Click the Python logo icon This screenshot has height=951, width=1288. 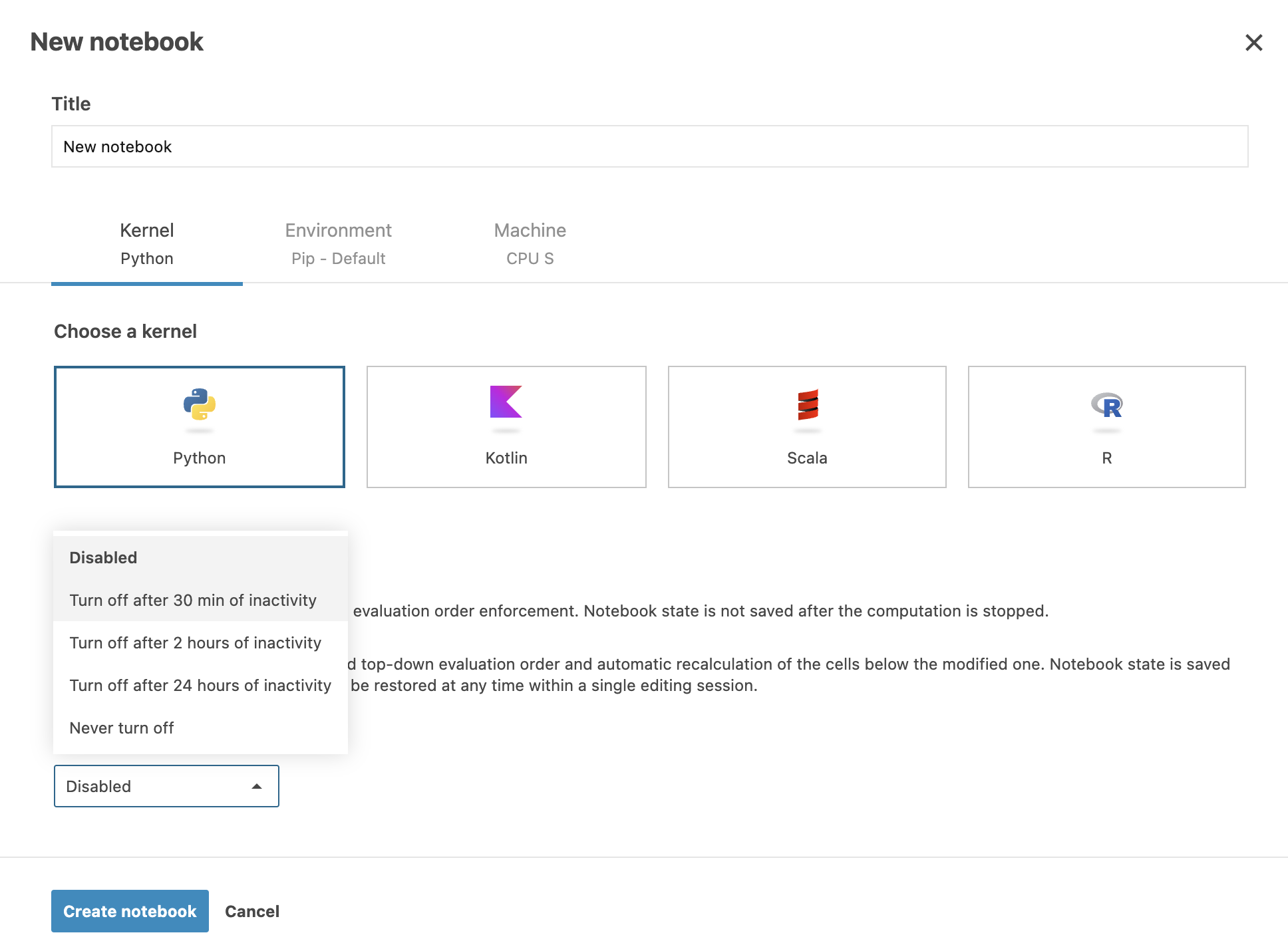click(200, 404)
